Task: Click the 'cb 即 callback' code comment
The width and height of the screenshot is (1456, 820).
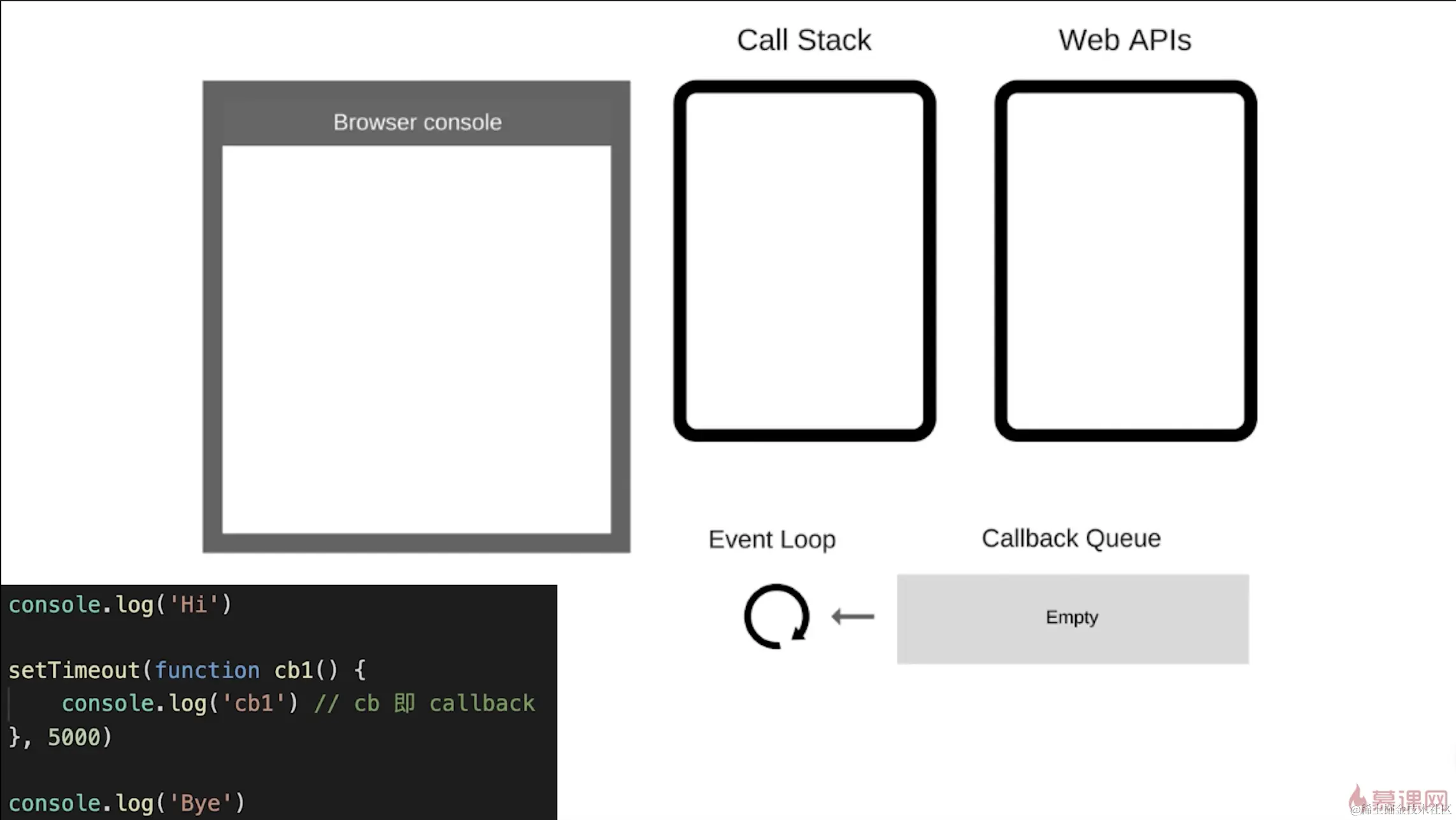Action: 425,703
